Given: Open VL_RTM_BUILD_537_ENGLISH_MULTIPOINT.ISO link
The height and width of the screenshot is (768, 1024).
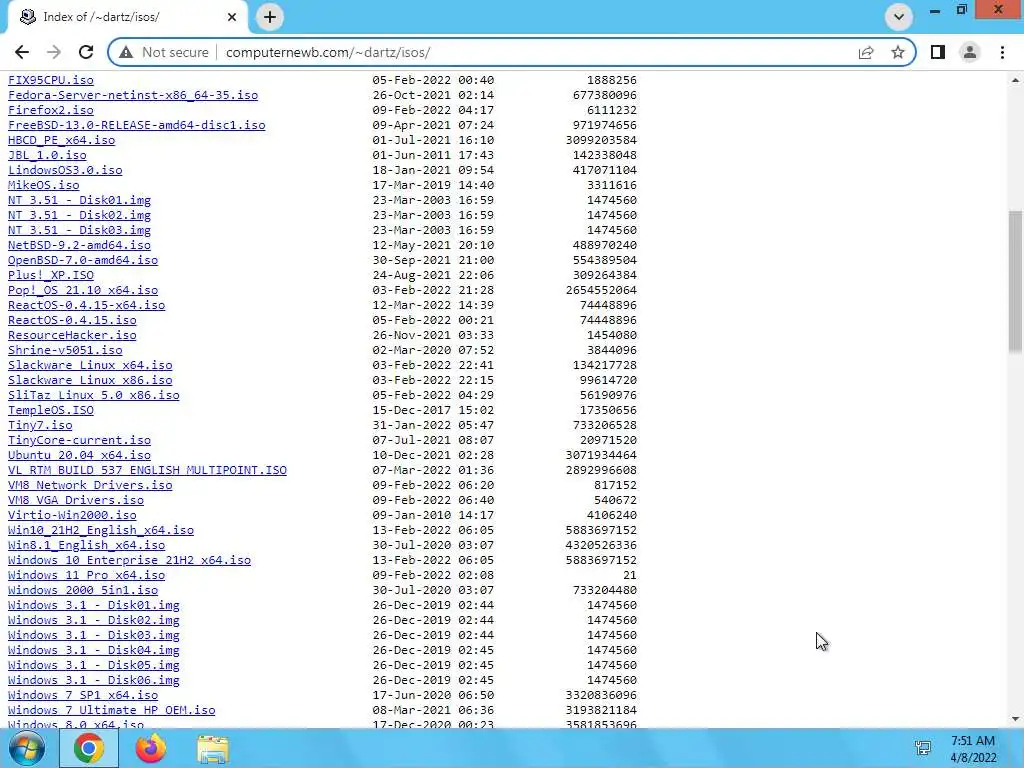Looking at the screenshot, I should (148, 470).
